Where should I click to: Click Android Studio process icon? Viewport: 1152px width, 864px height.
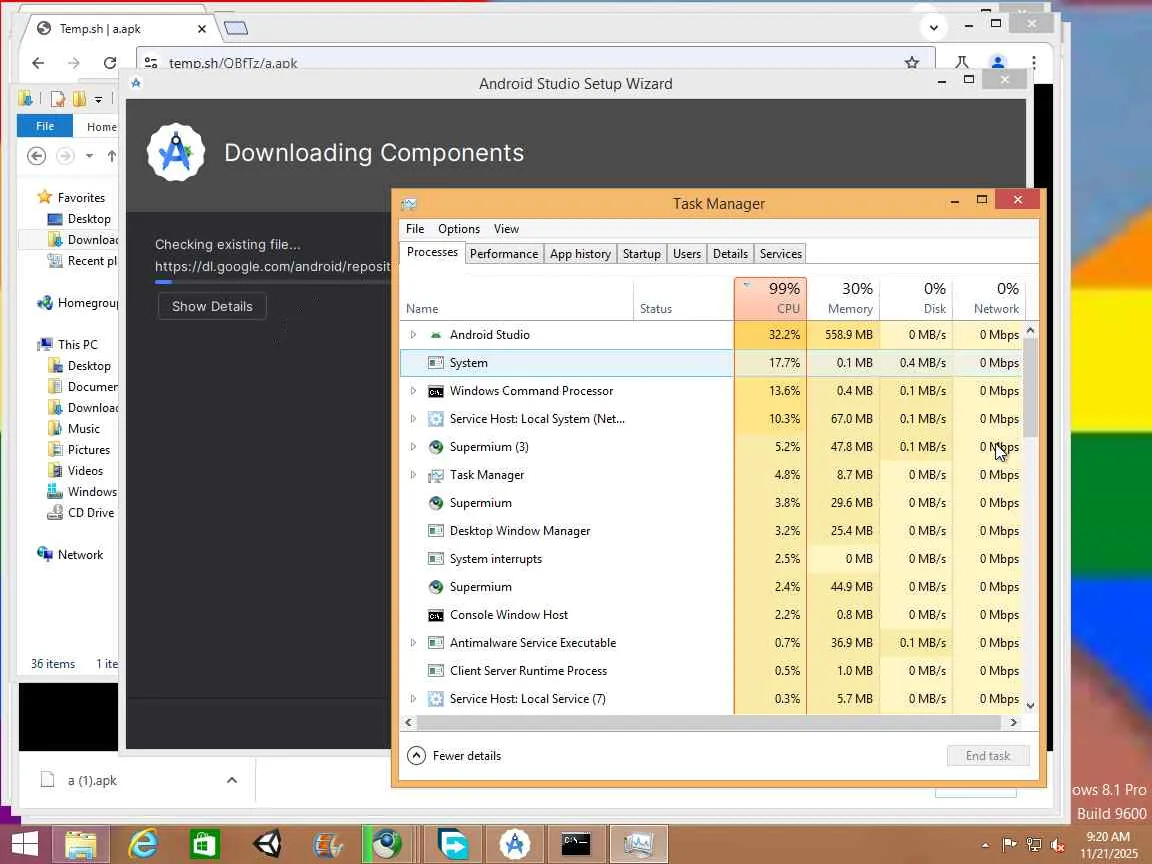pos(436,334)
